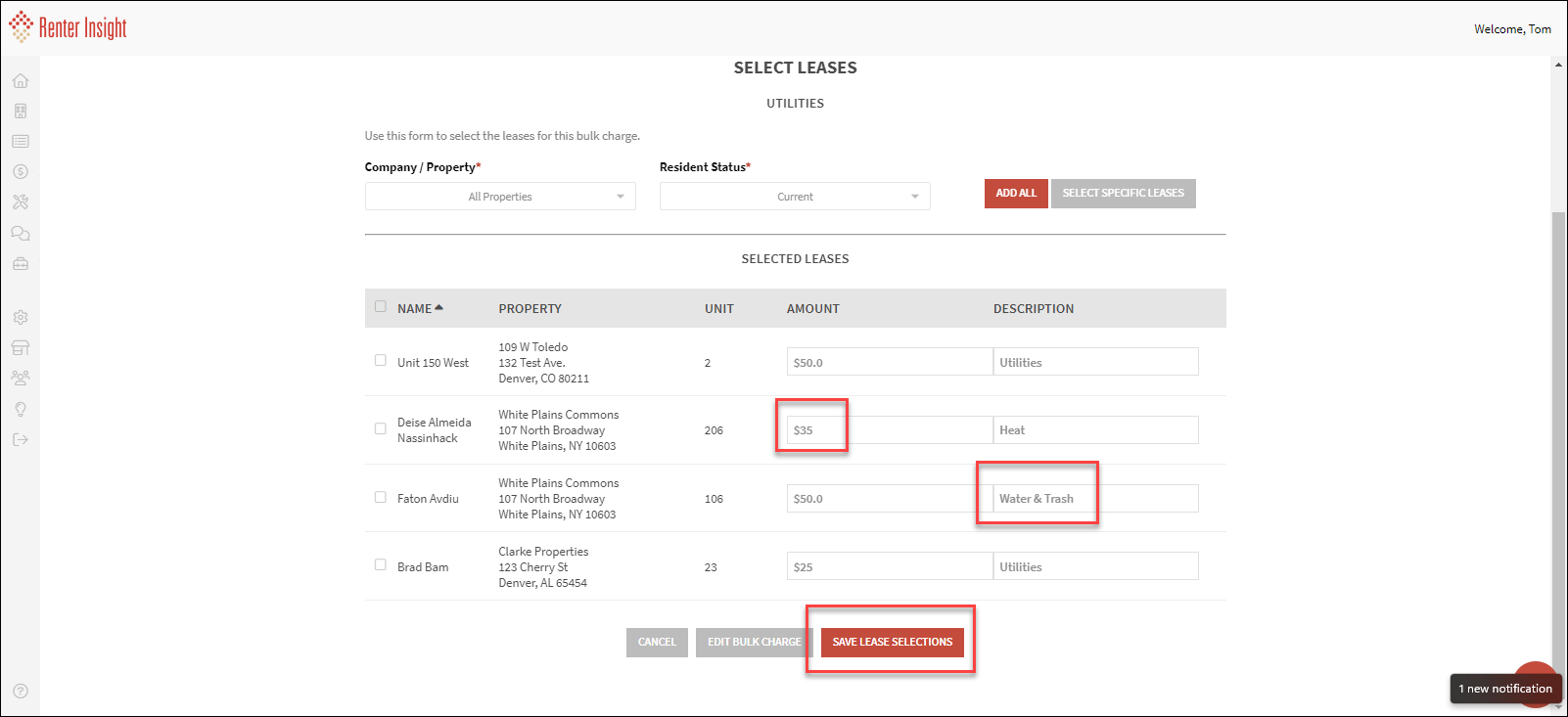Open the Renter Insight logo home
This screenshot has width=1568, height=717.
(x=68, y=27)
